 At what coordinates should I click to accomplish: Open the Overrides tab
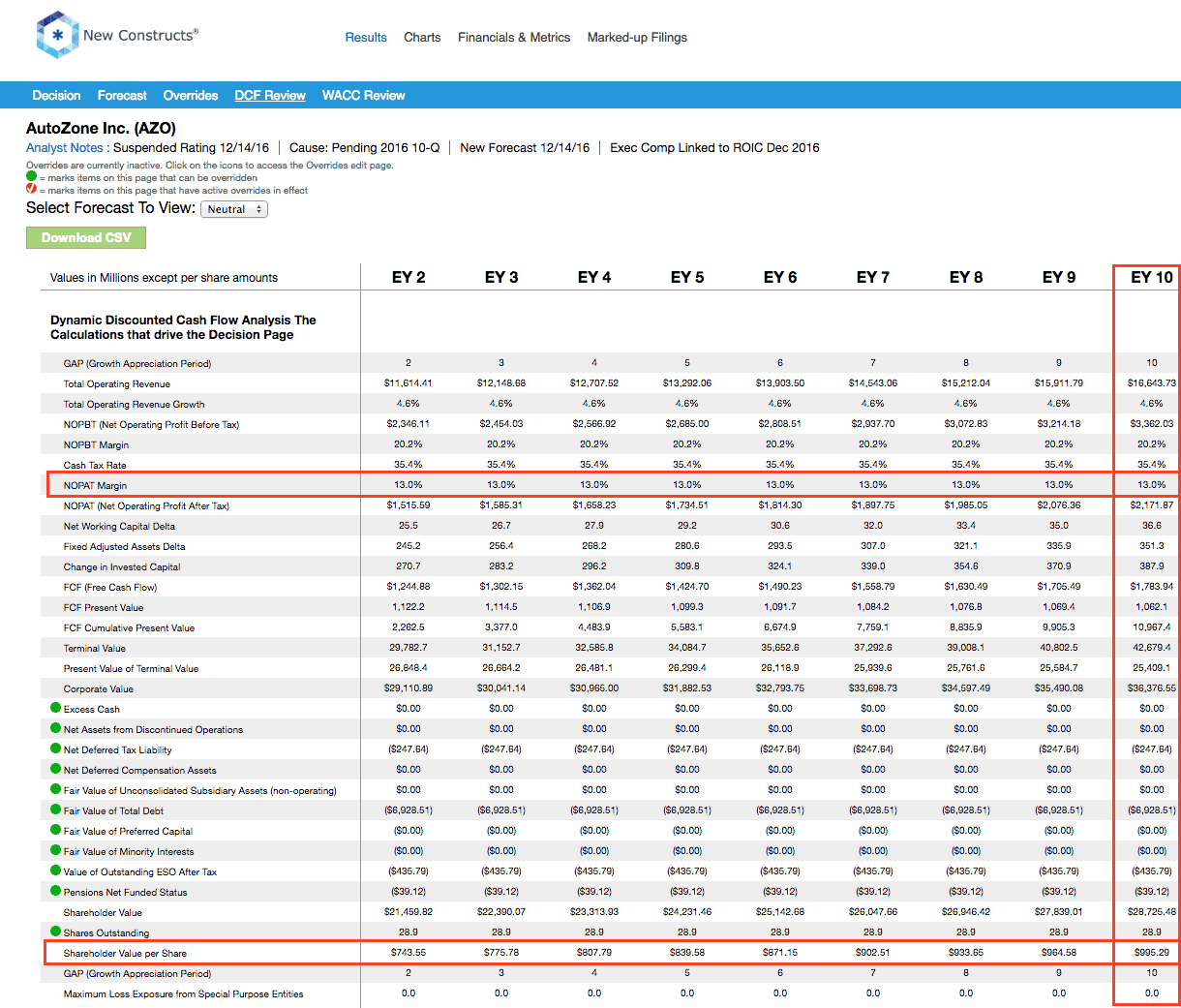pos(191,96)
